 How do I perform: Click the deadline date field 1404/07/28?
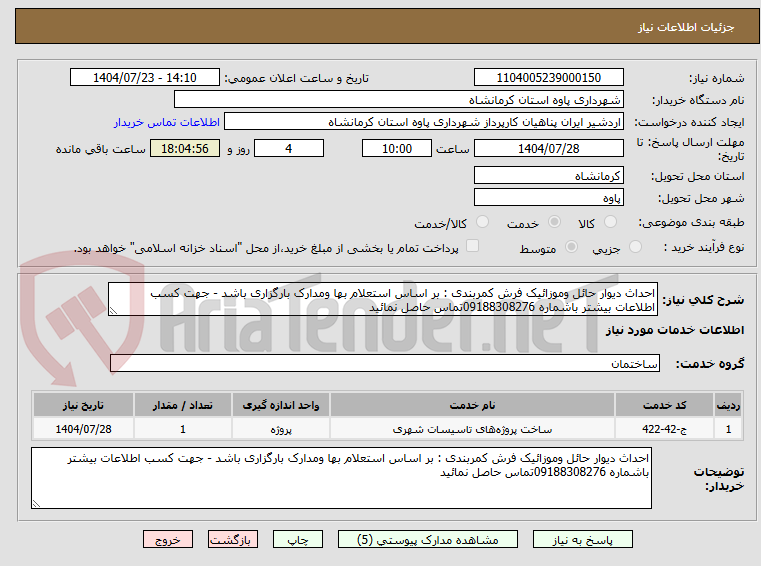[x=548, y=149]
